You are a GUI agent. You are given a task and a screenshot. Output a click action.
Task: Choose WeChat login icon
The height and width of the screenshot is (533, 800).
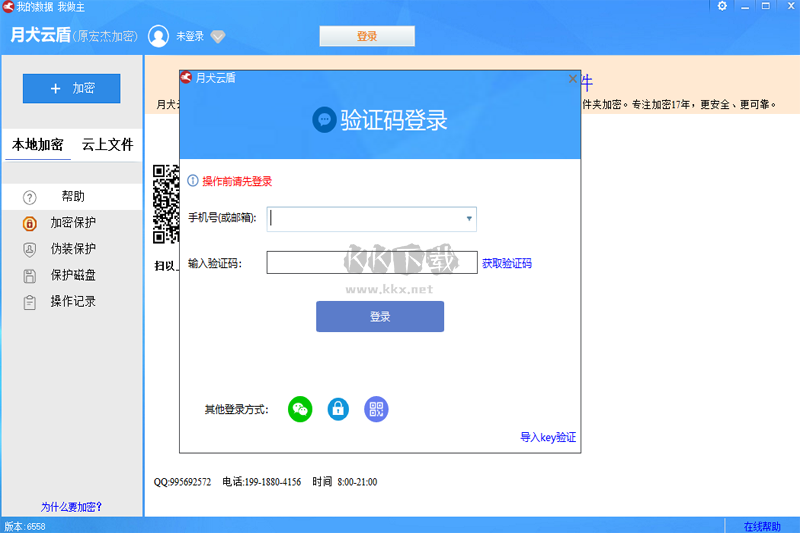(300, 409)
